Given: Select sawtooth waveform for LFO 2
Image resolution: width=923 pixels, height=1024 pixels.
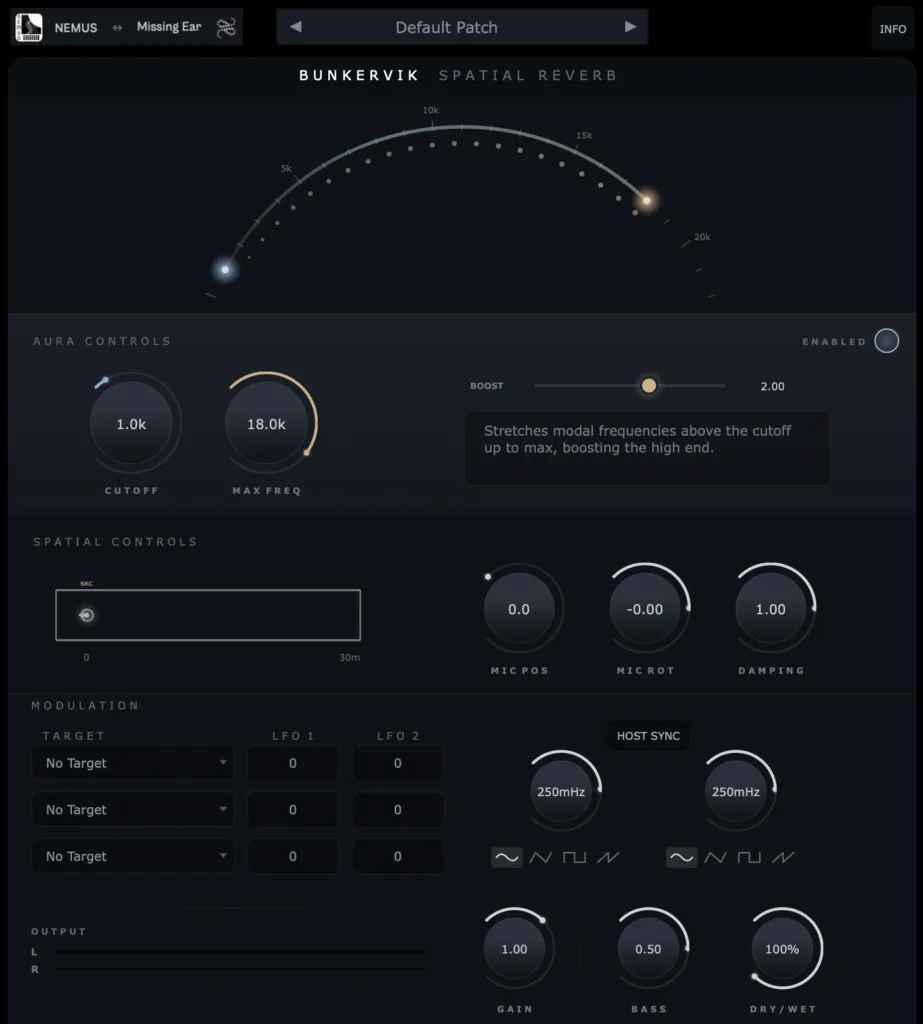Looking at the screenshot, I should [x=783, y=857].
